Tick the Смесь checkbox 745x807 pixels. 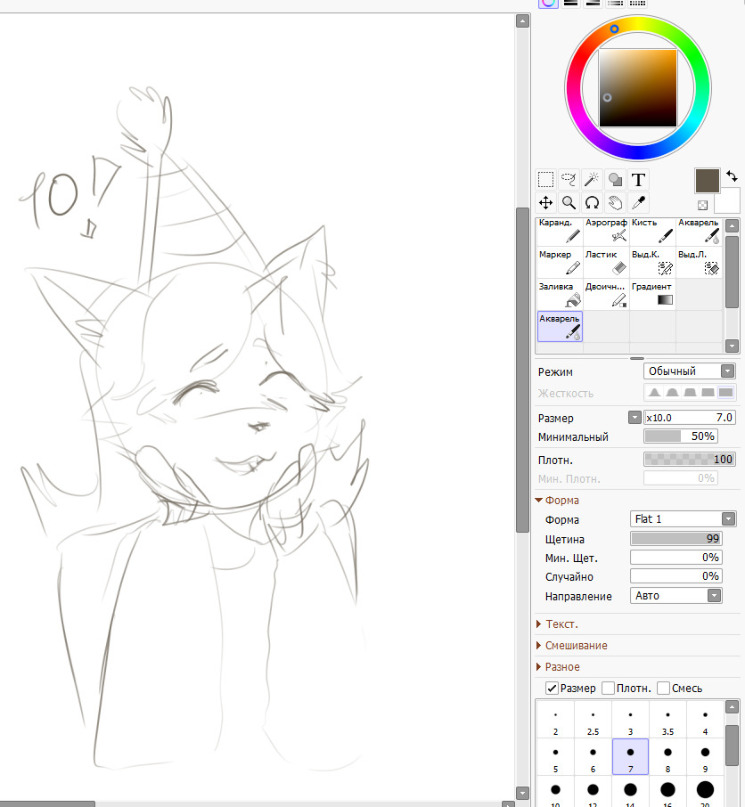point(663,688)
